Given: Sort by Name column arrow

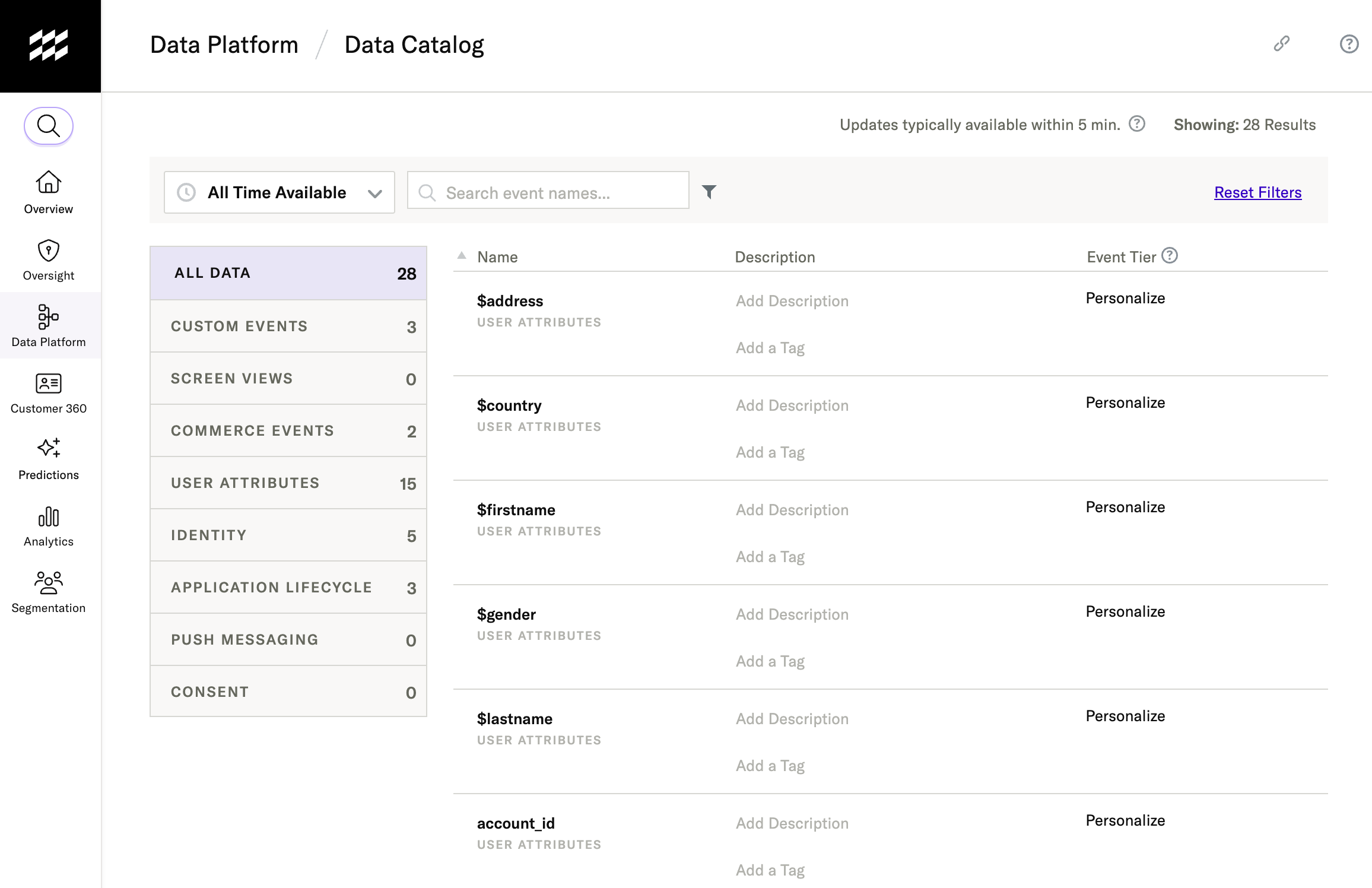Looking at the screenshot, I should pos(462,256).
